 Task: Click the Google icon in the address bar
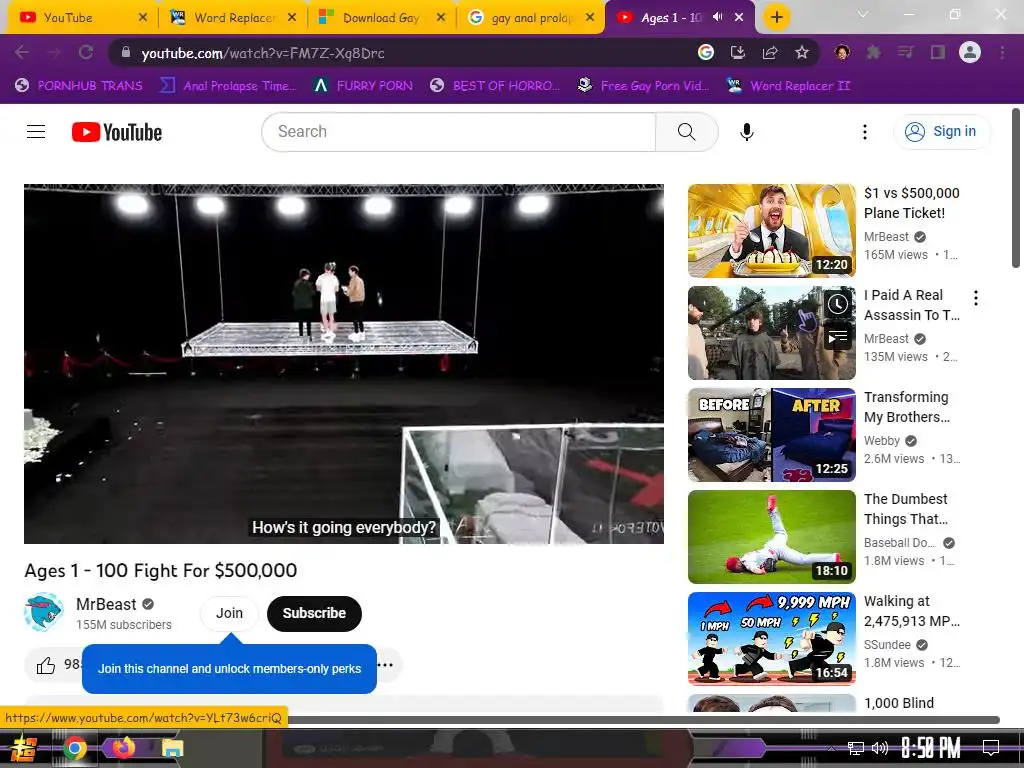705,52
